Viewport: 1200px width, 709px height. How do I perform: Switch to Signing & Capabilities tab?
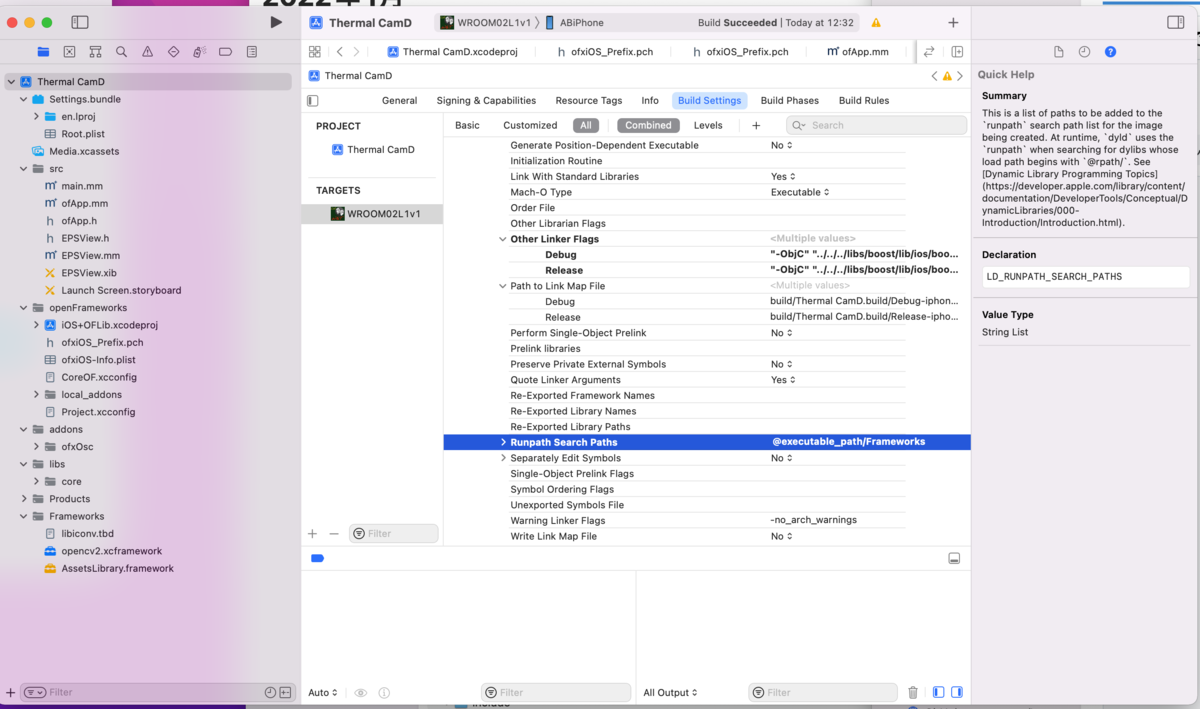pyautogui.click(x=486, y=100)
